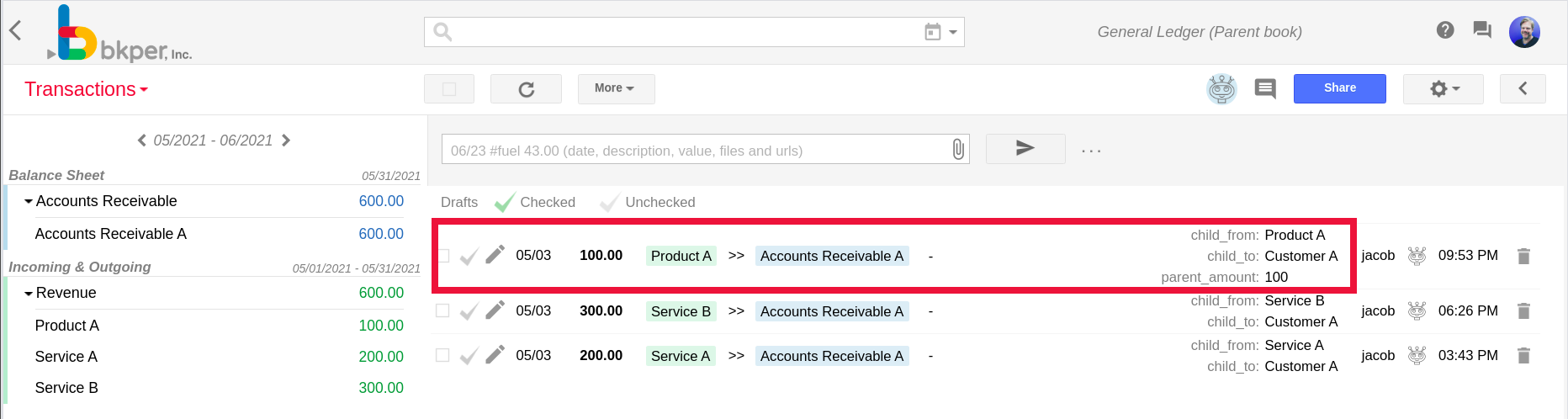Viewport: 1568px width, 419px height.
Task: Click bot icon on the 03:43 PM transaction
Action: point(1417,356)
